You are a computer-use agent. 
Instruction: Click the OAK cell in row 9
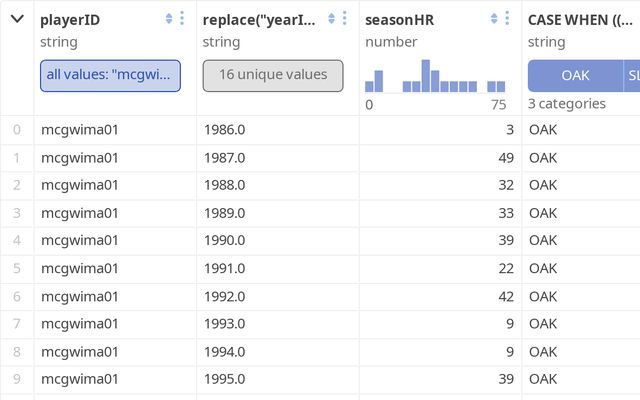point(543,379)
